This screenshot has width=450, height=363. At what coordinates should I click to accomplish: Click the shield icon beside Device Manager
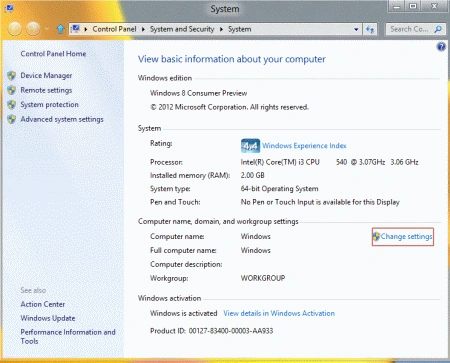pos(12,76)
